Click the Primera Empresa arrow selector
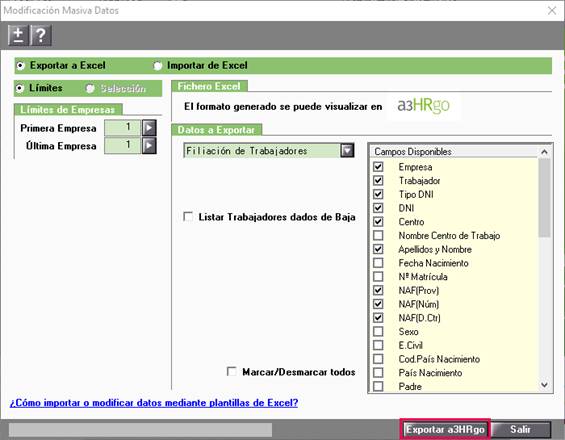Viewport: 565px width, 440px height. (149, 128)
